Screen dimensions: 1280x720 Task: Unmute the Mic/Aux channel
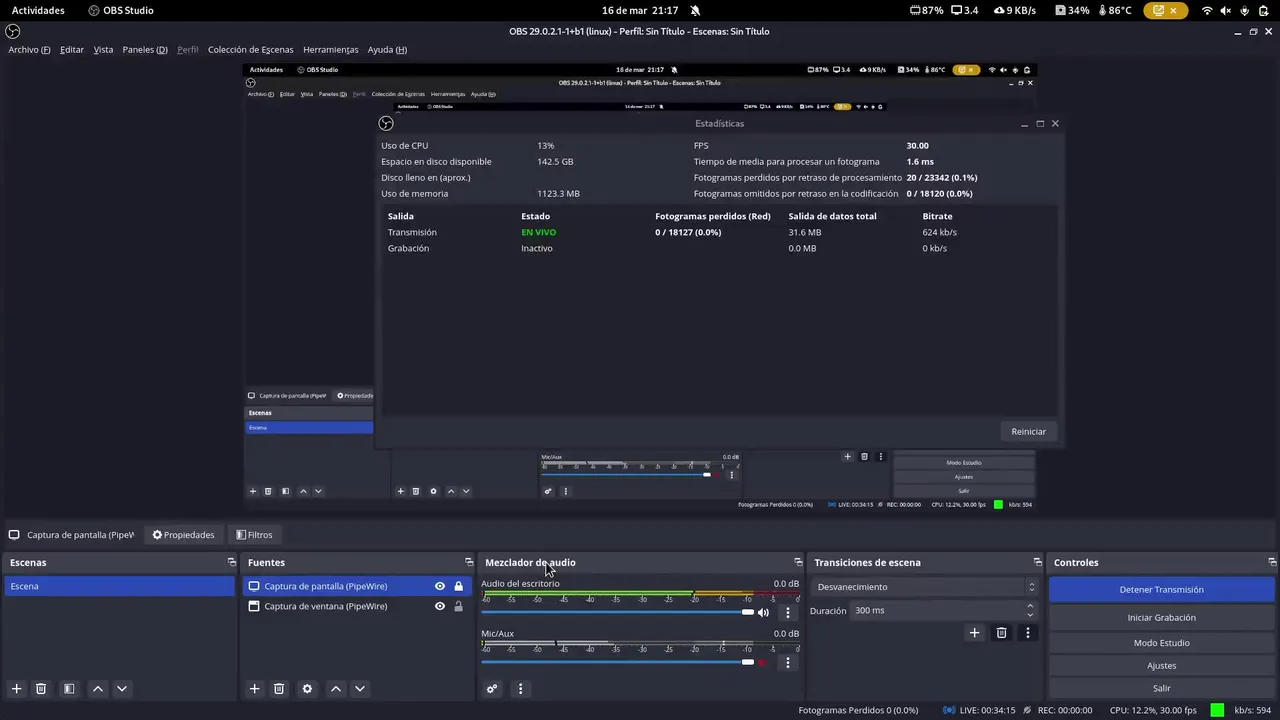click(x=764, y=662)
